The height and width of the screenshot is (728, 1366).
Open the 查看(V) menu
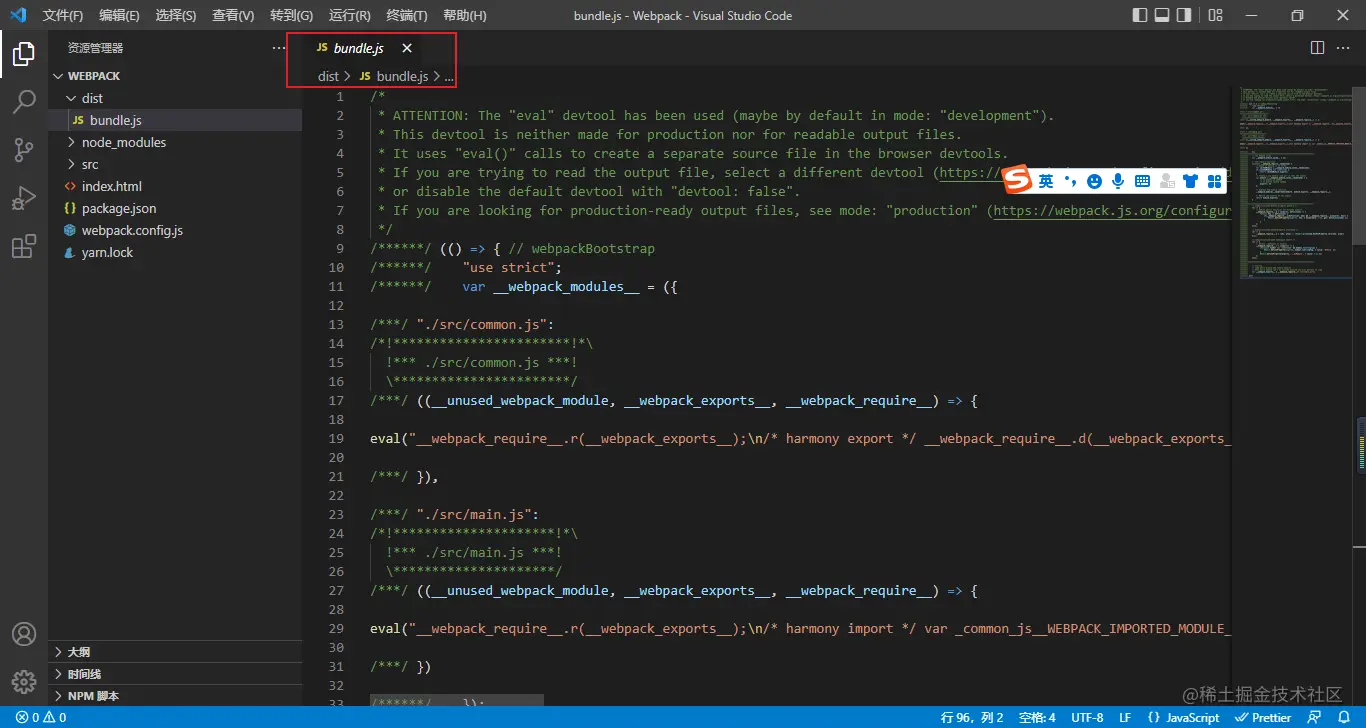coord(233,15)
